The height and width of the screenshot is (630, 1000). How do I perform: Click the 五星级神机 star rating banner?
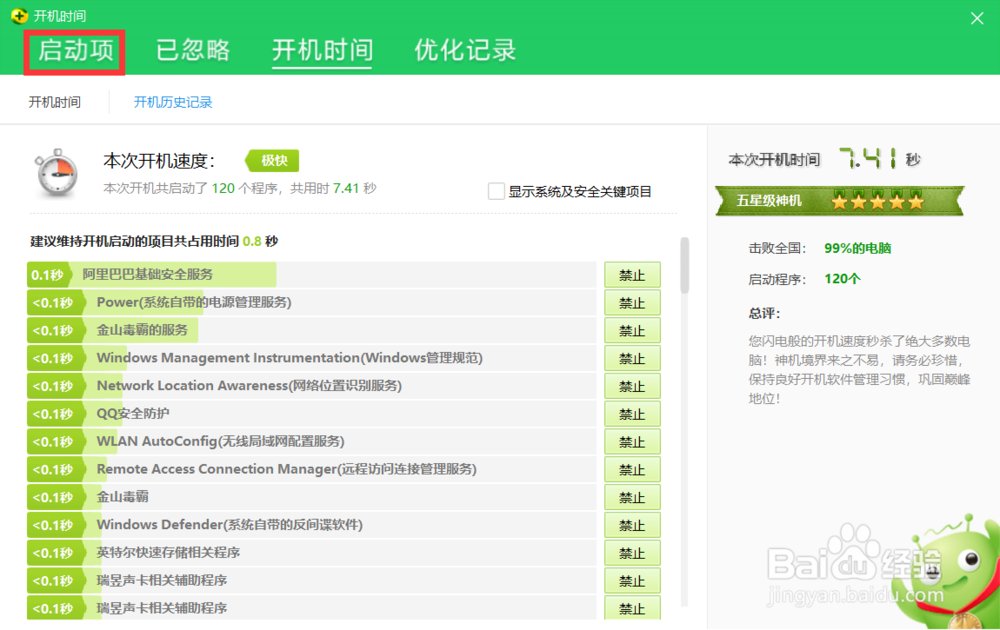838,200
